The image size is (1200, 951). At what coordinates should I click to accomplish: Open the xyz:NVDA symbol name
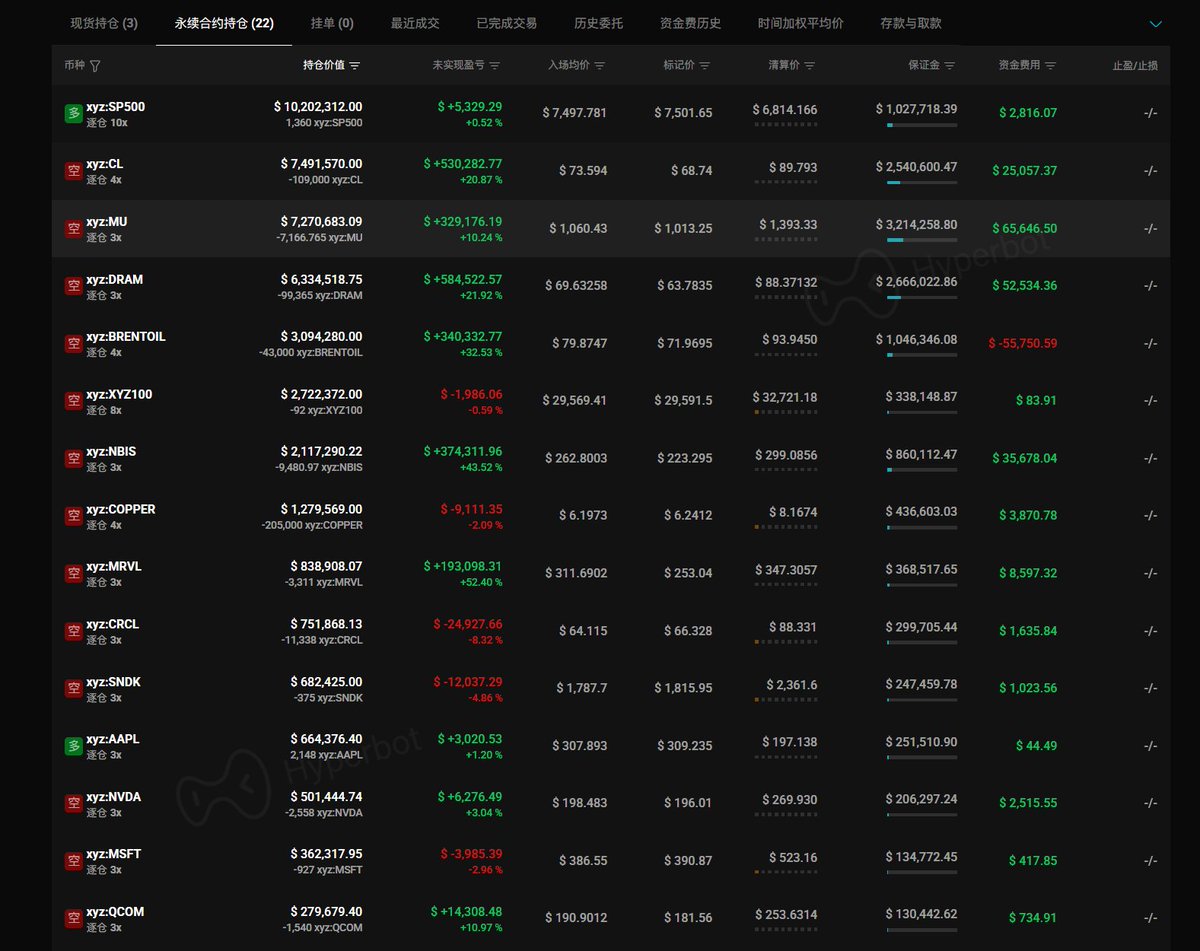(113, 797)
